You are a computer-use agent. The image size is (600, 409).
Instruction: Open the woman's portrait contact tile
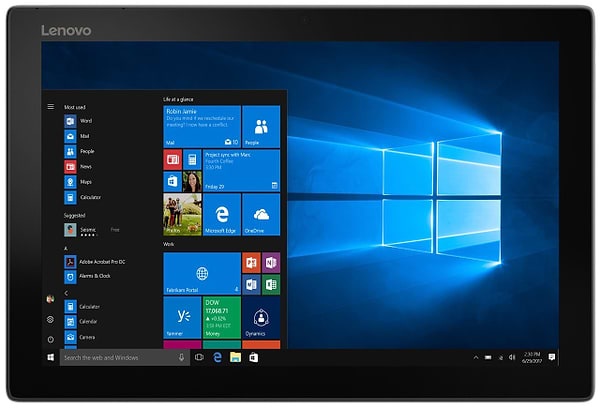(x=192, y=181)
